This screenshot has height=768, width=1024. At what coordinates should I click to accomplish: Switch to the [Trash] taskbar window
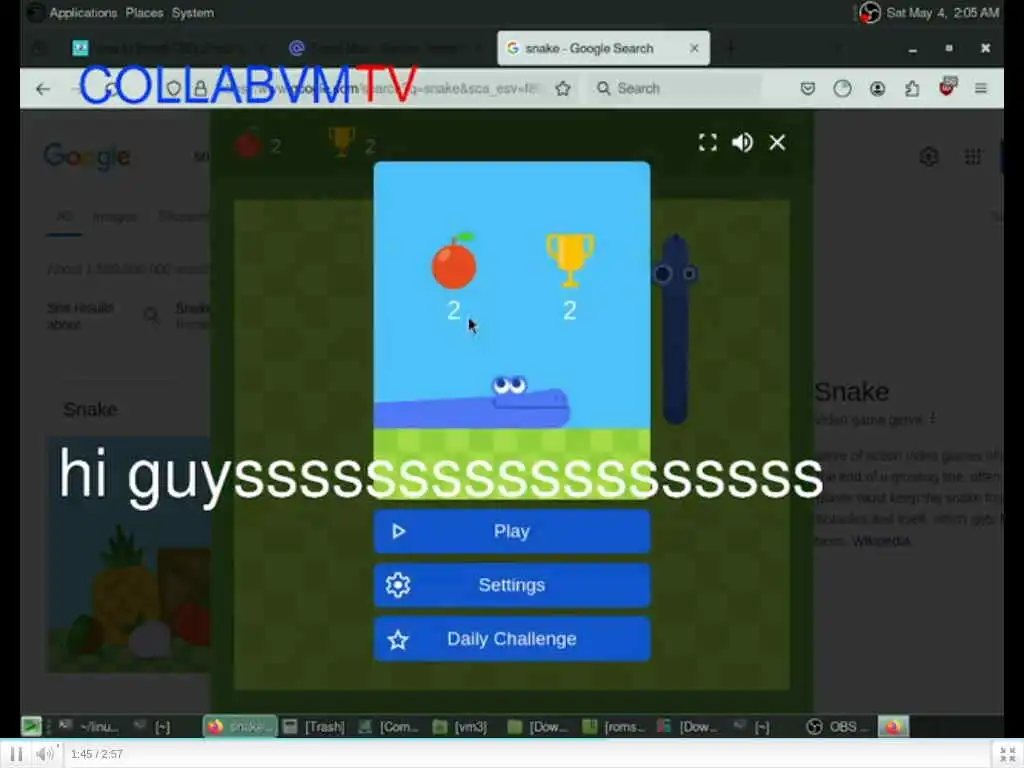(x=315, y=727)
